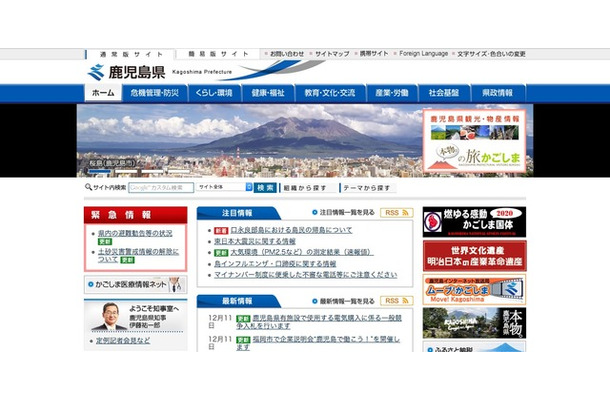The height and width of the screenshot is (400, 610).
Task: Open 教育・文化・交流 menu
Action: (330, 93)
